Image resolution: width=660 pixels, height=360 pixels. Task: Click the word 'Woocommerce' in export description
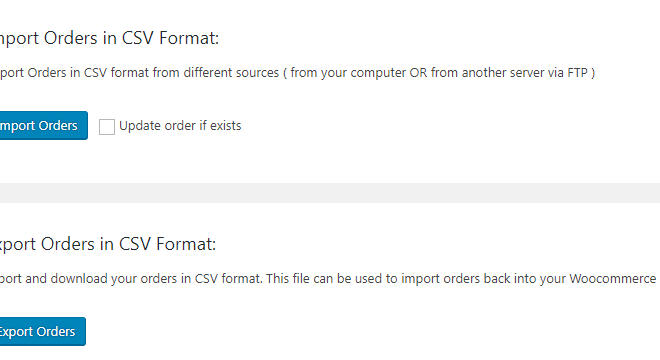coord(612,279)
